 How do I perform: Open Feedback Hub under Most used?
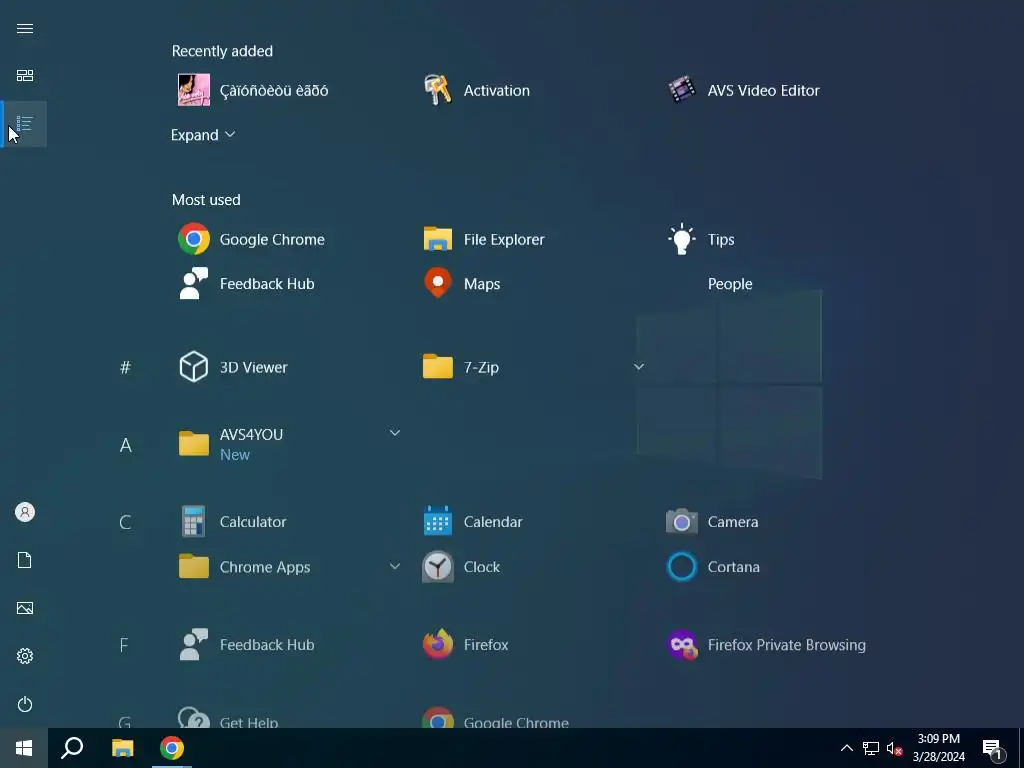click(247, 283)
